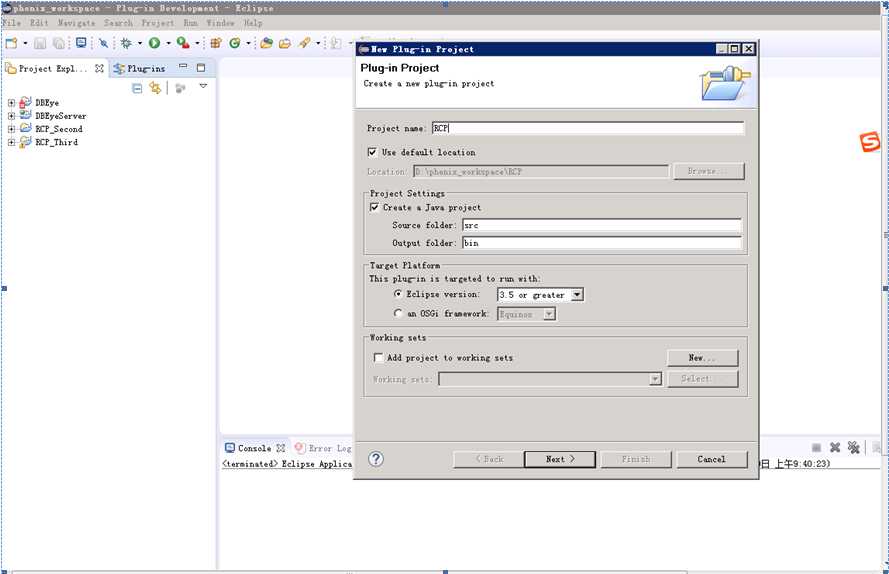
Task: Click the Output folder input field
Action: click(x=602, y=243)
